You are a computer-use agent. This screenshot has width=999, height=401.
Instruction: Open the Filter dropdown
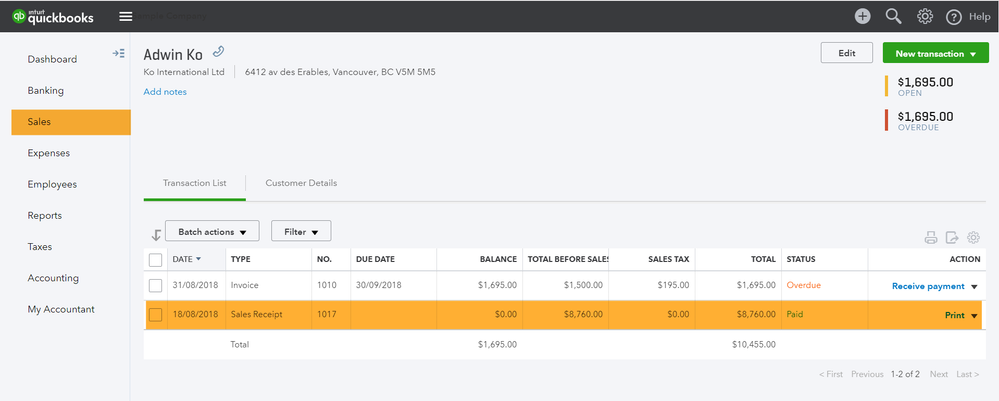coord(301,231)
